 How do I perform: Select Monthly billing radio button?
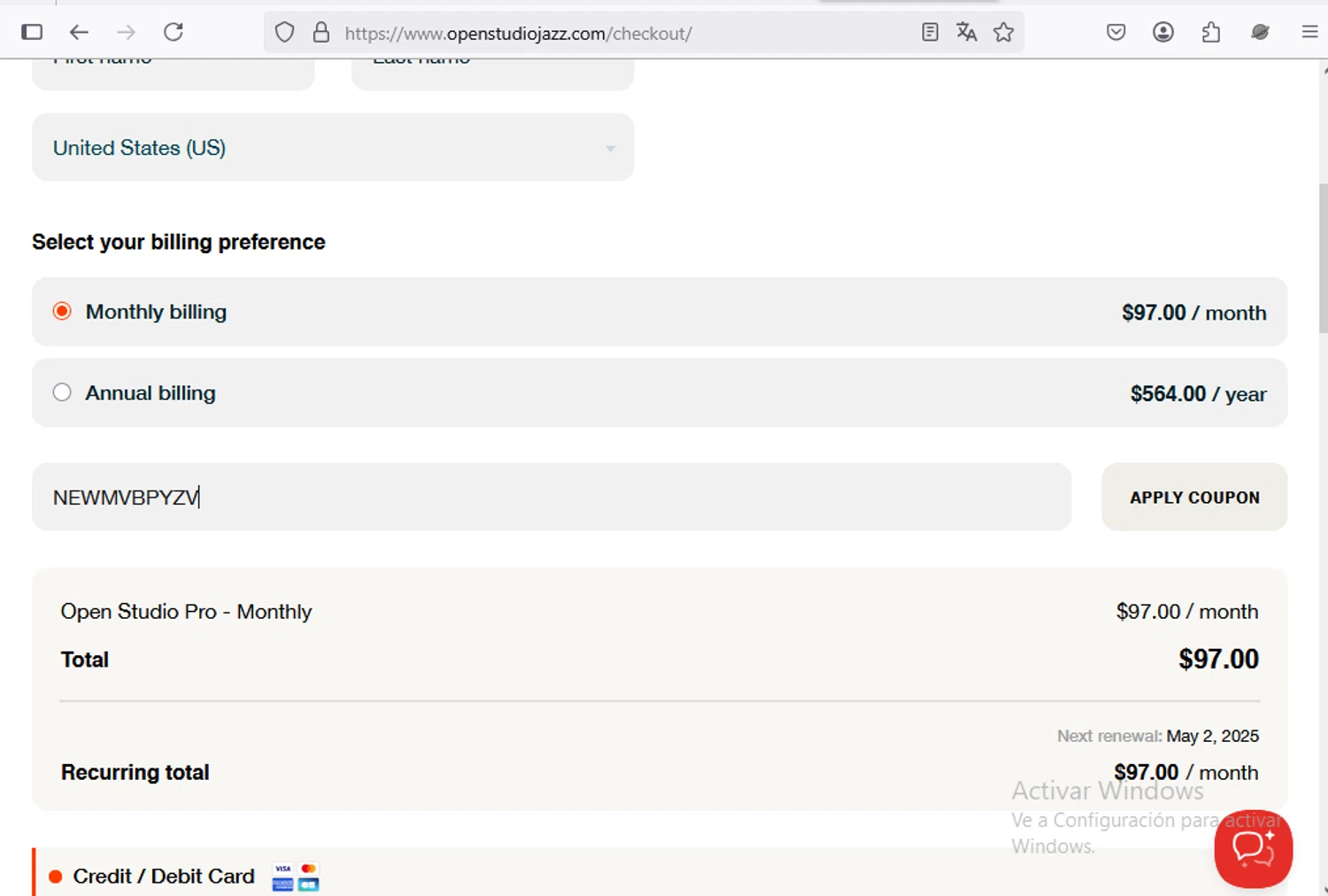pos(62,312)
